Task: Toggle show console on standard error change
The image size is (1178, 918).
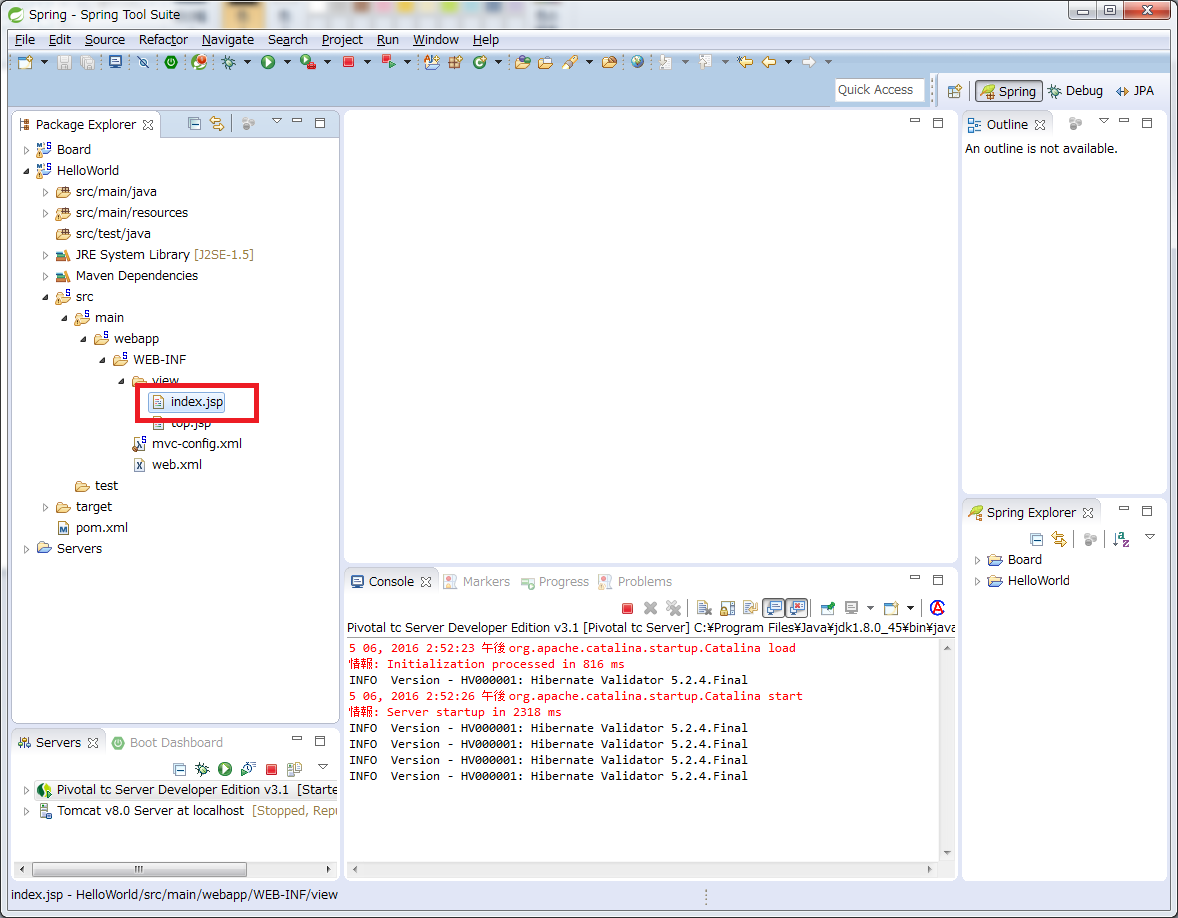Action: 796,608
